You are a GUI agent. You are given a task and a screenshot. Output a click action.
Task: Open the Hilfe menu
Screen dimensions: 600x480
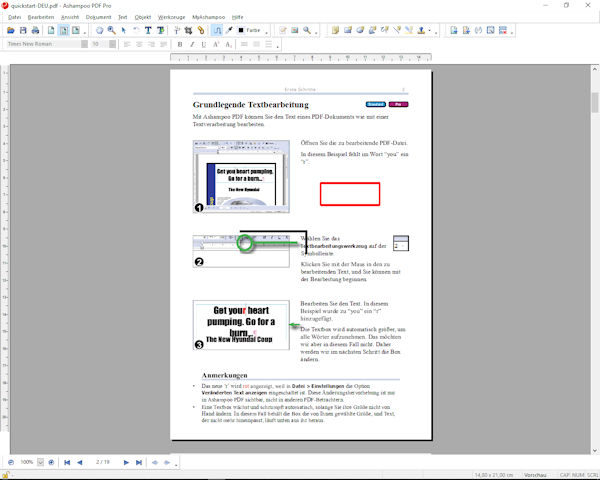[237, 17]
